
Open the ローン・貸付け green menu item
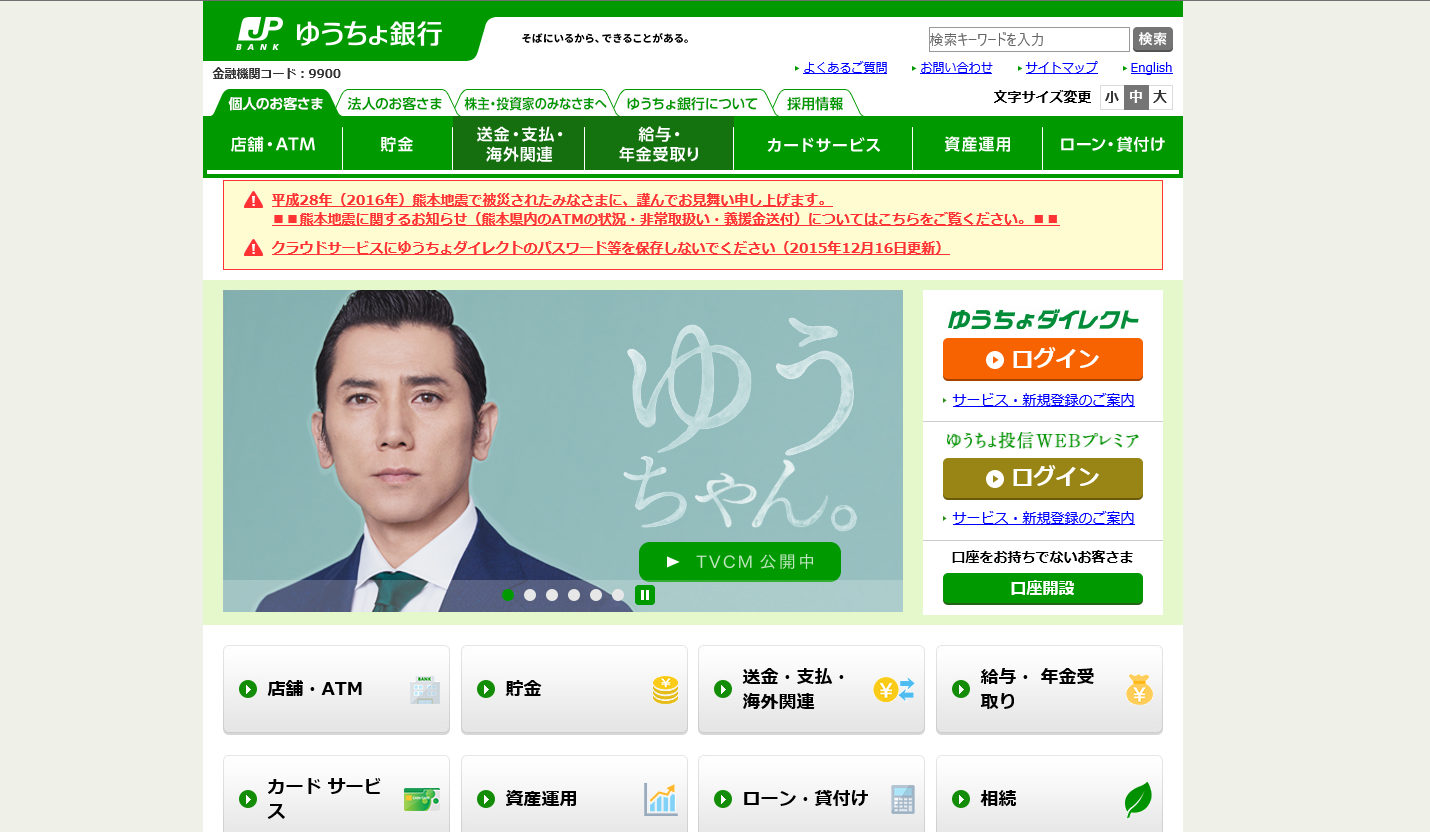1112,145
